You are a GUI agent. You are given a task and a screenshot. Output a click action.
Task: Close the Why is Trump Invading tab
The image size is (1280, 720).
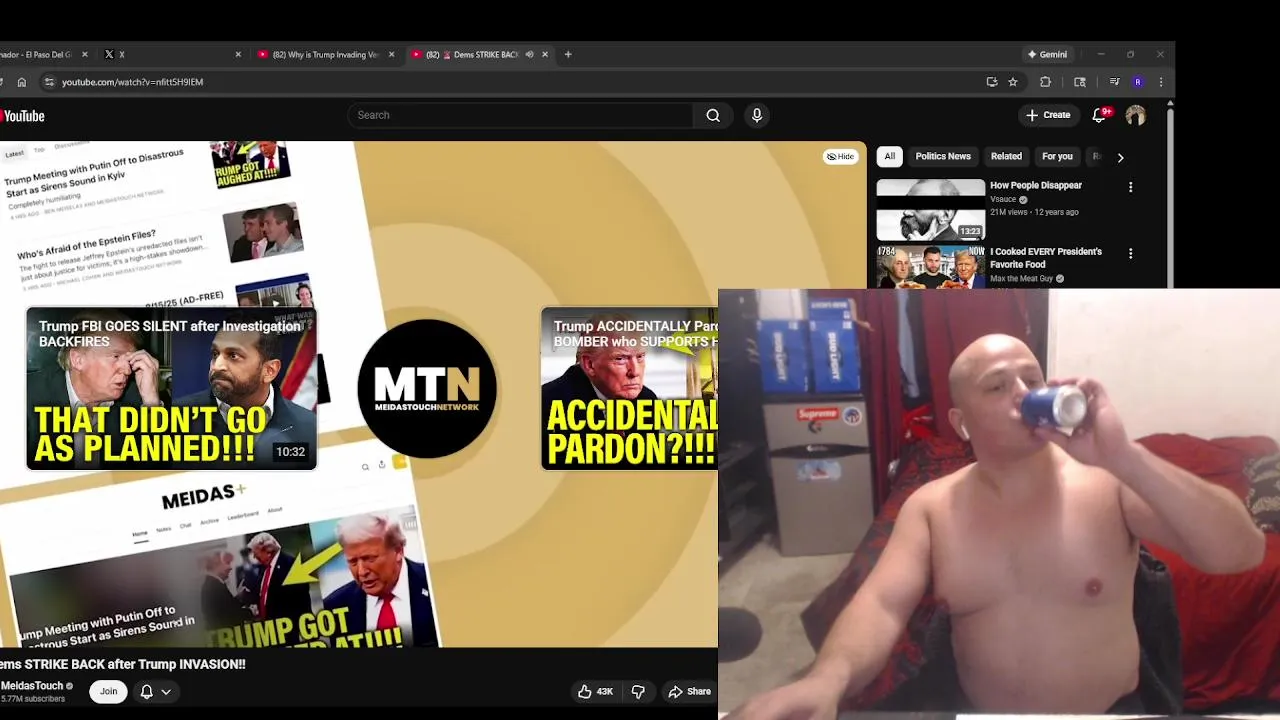pos(391,54)
